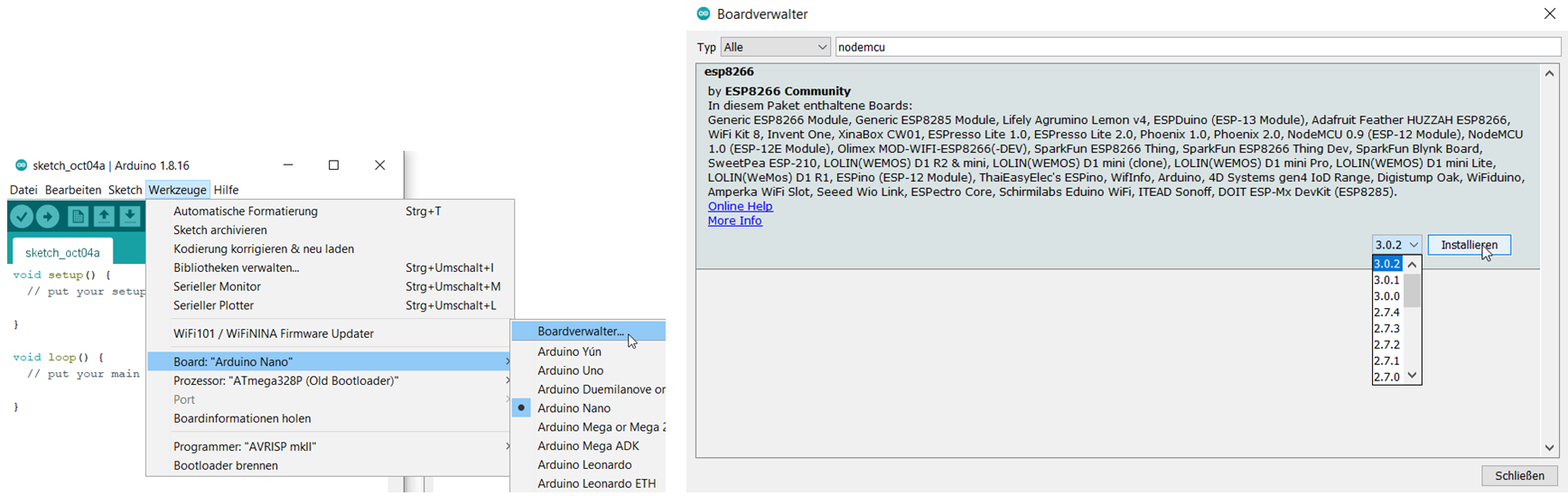Open Boardverwalter... menu entry

coord(580,332)
